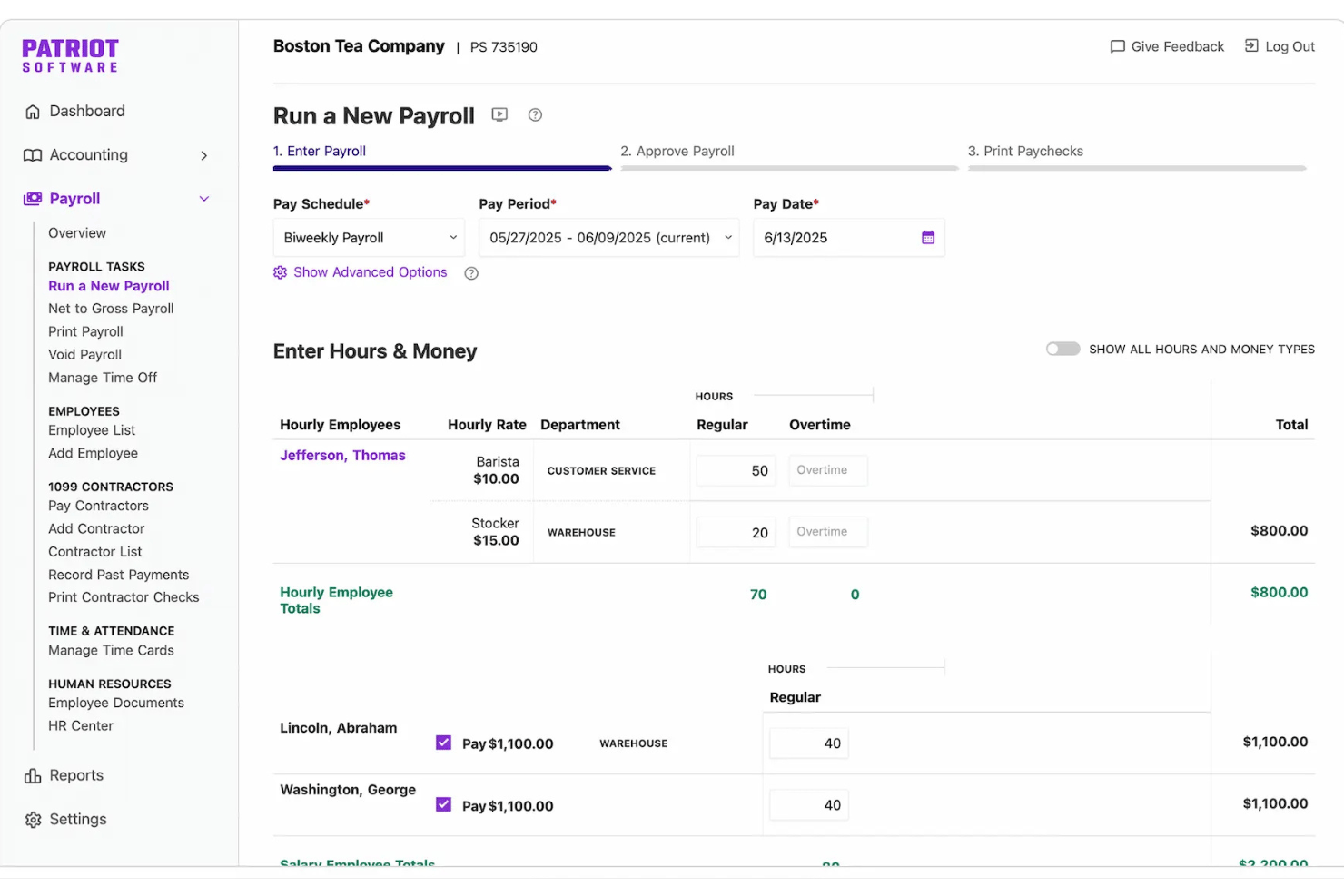Click the Patriot Software logo
1344x896 pixels.
pos(71,55)
